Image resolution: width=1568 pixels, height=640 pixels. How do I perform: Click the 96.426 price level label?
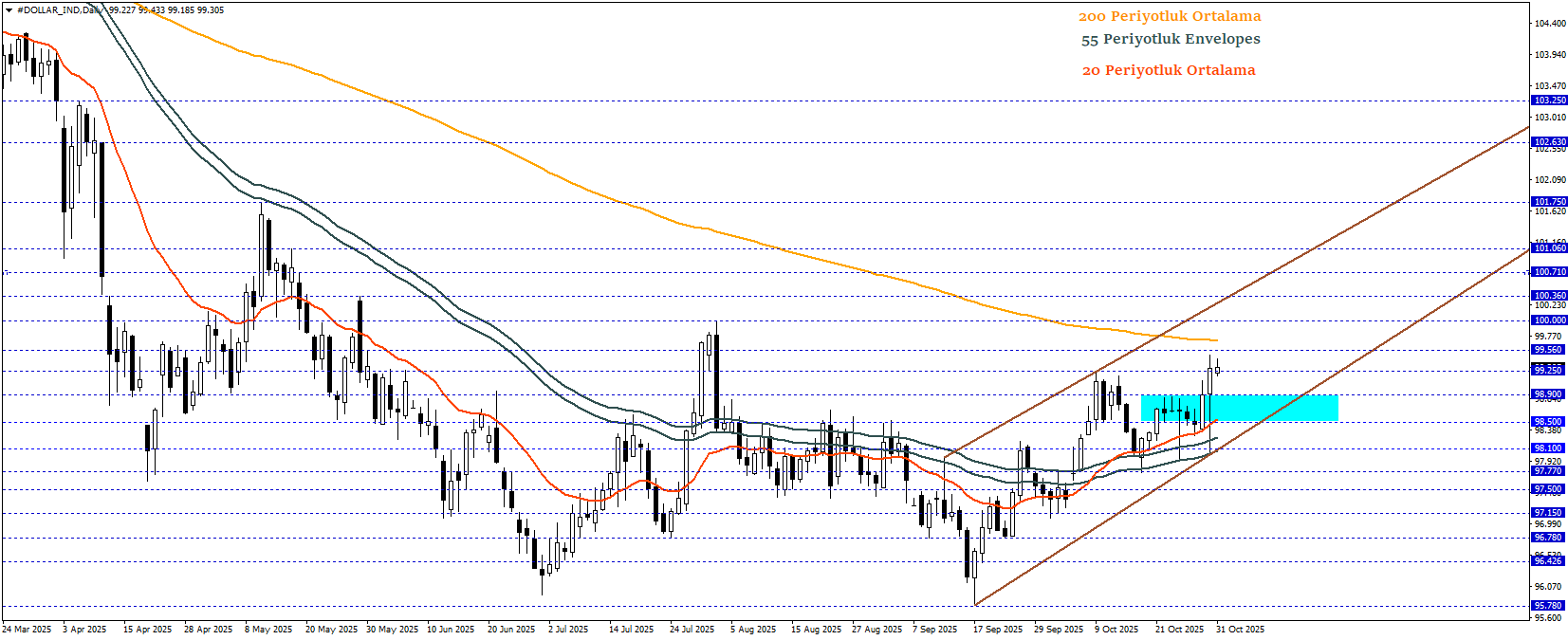(x=1549, y=561)
